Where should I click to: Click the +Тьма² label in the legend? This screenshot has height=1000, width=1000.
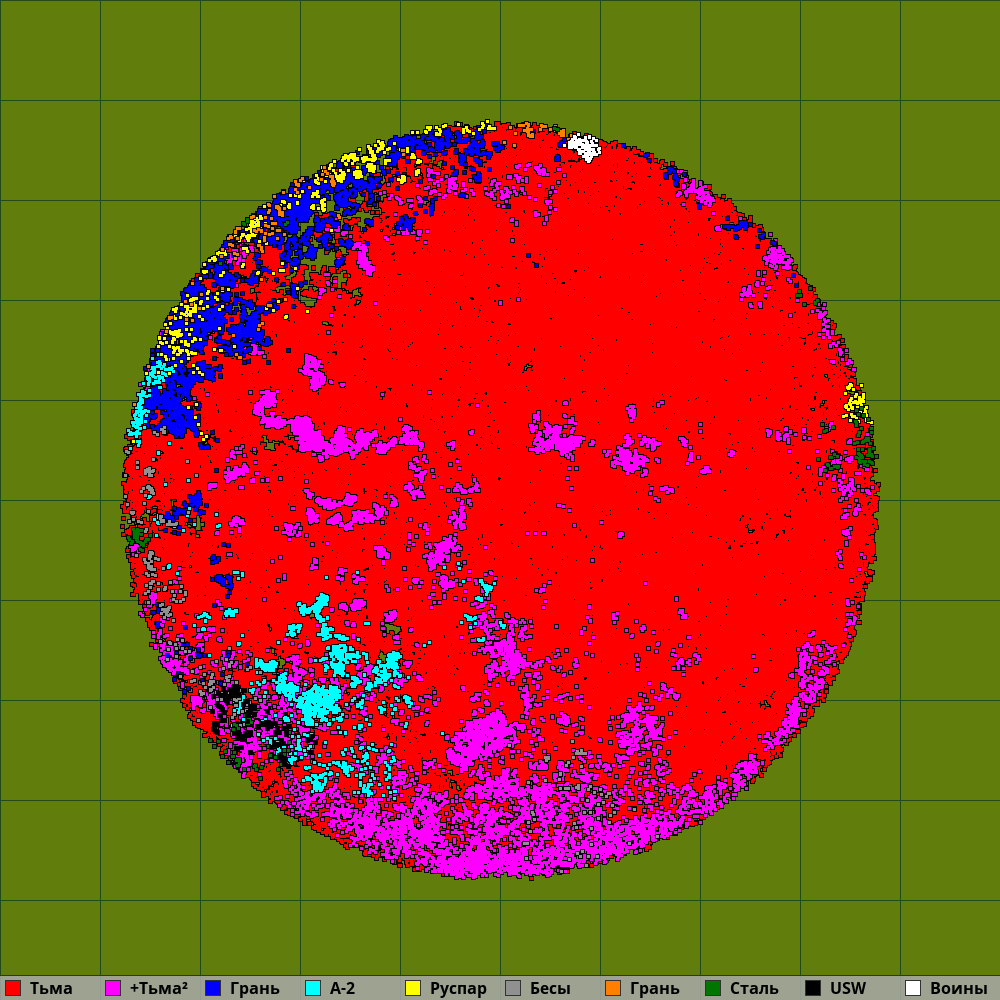click(159, 988)
